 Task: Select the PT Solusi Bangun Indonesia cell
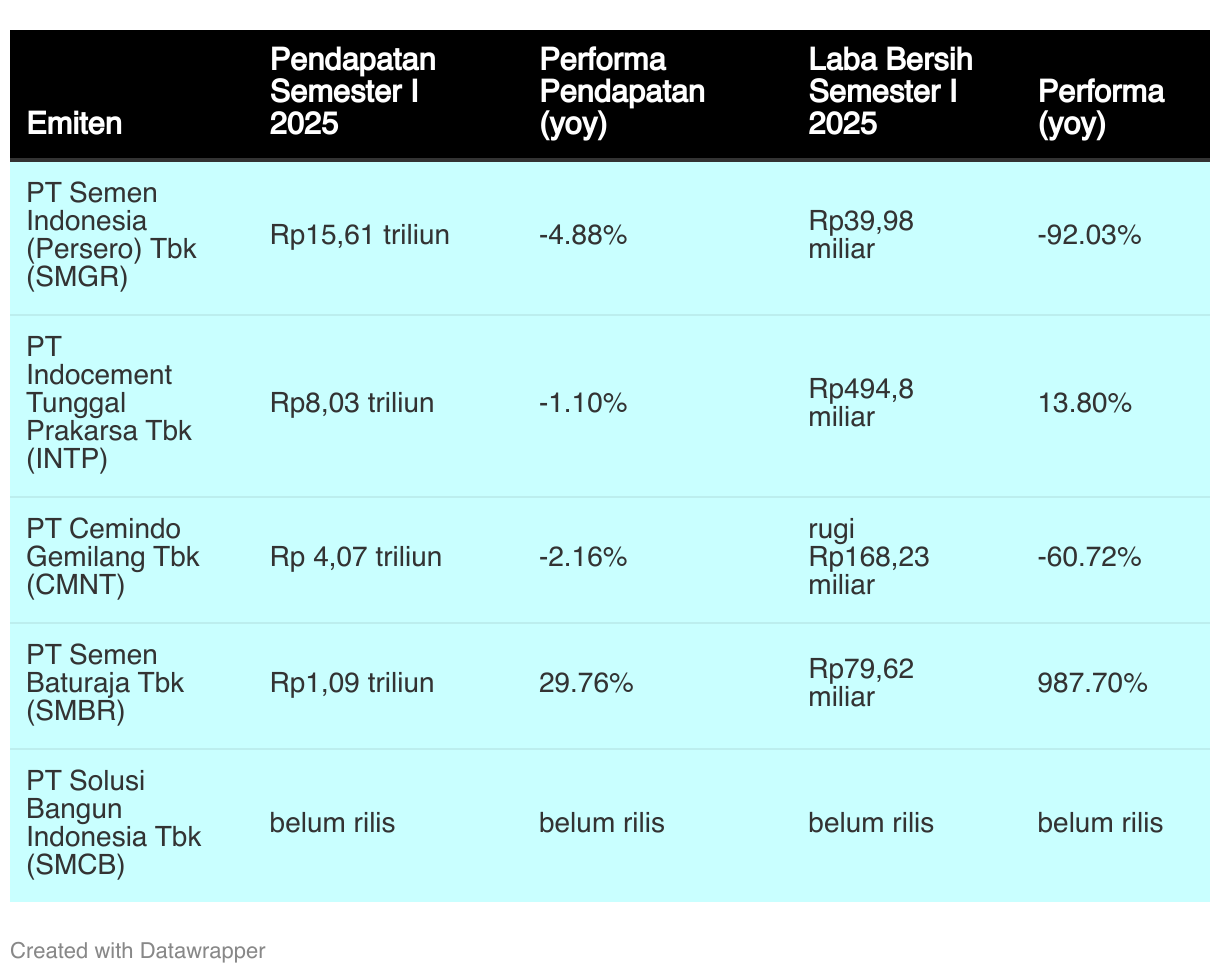point(114,823)
